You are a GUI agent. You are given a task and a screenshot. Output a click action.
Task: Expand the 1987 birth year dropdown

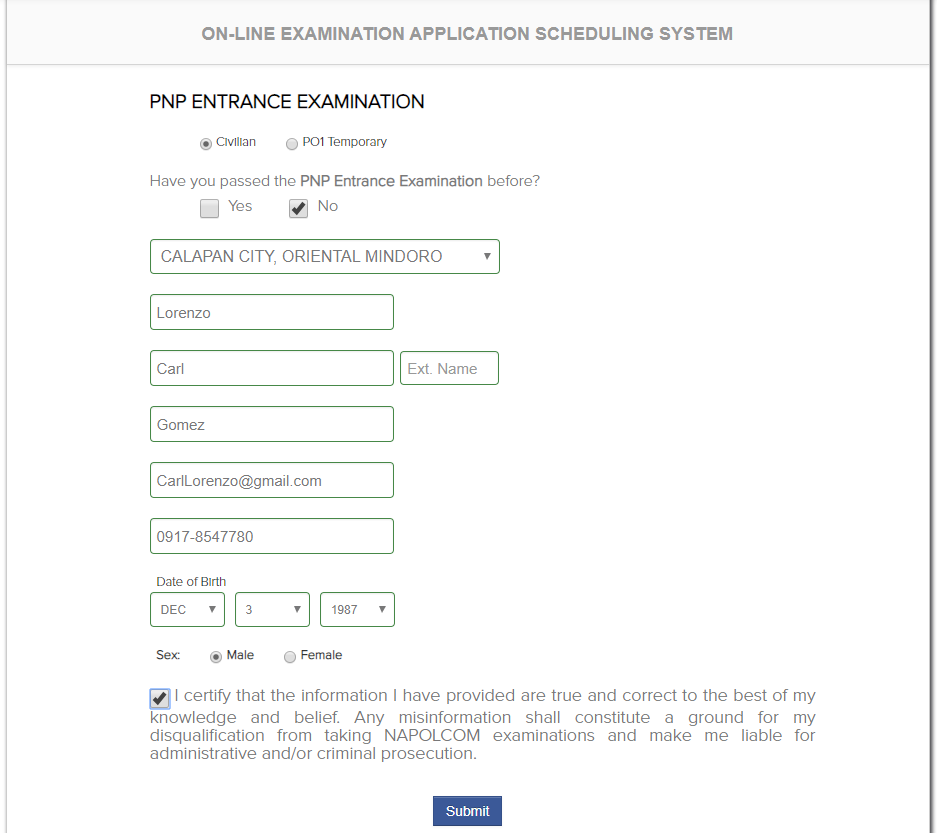point(357,610)
